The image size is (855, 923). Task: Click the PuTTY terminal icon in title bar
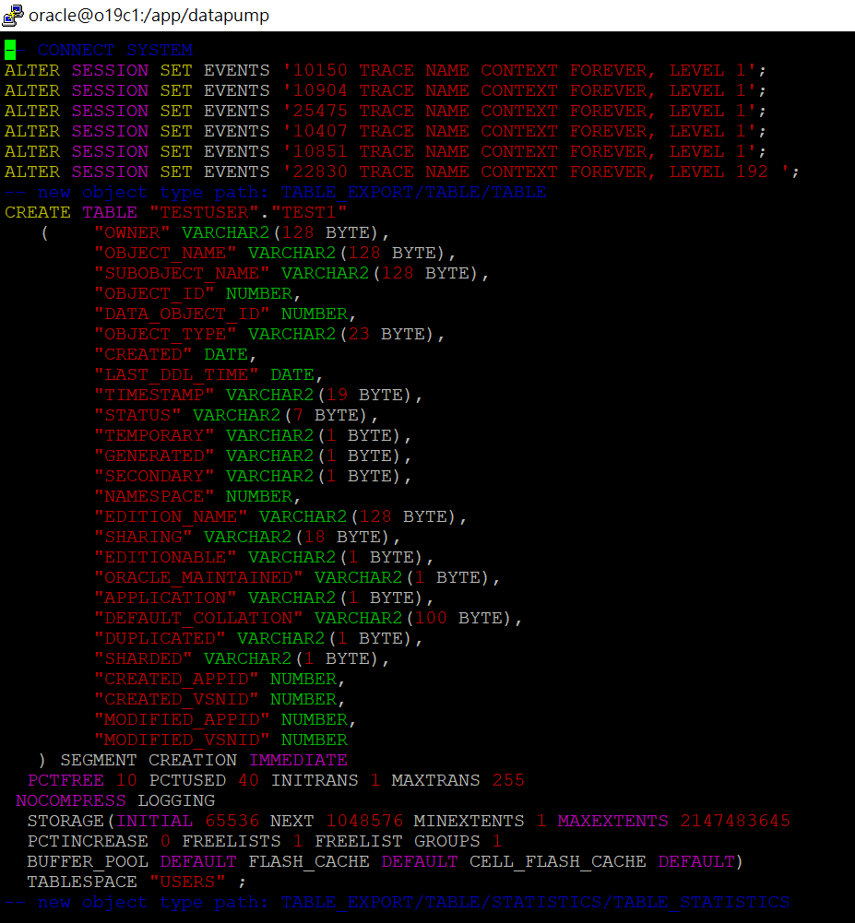click(x=12, y=15)
